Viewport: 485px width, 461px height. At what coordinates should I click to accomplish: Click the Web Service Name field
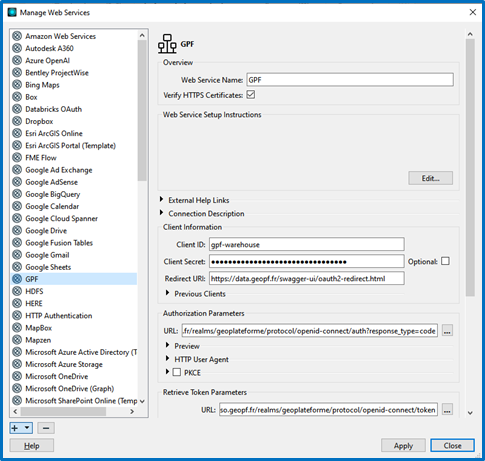point(350,80)
